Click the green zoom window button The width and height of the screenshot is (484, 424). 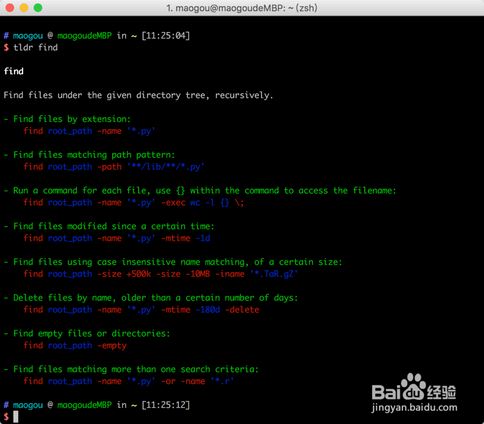click(38, 8)
